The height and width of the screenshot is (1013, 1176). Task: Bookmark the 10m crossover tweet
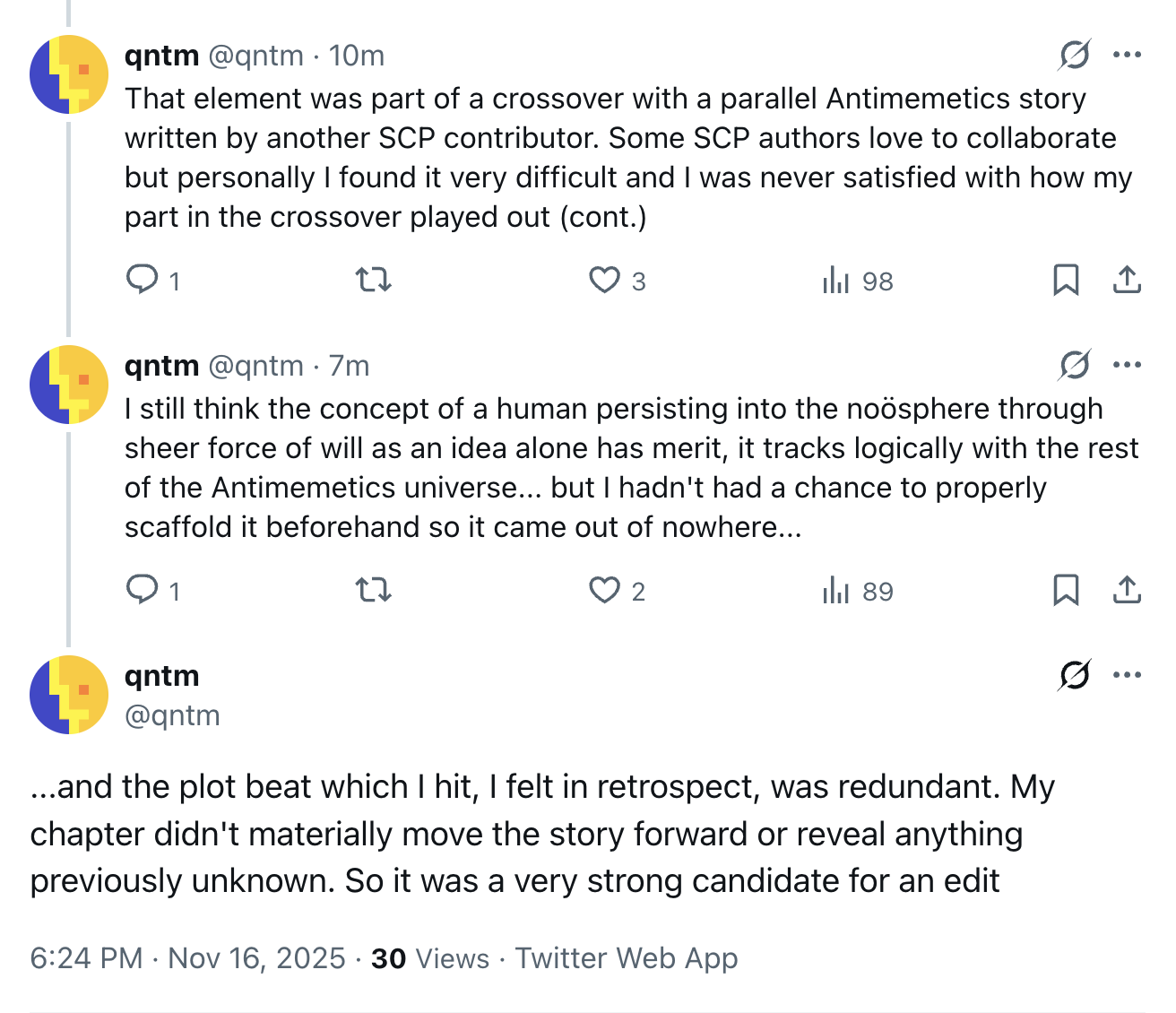[x=1066, y=281]
